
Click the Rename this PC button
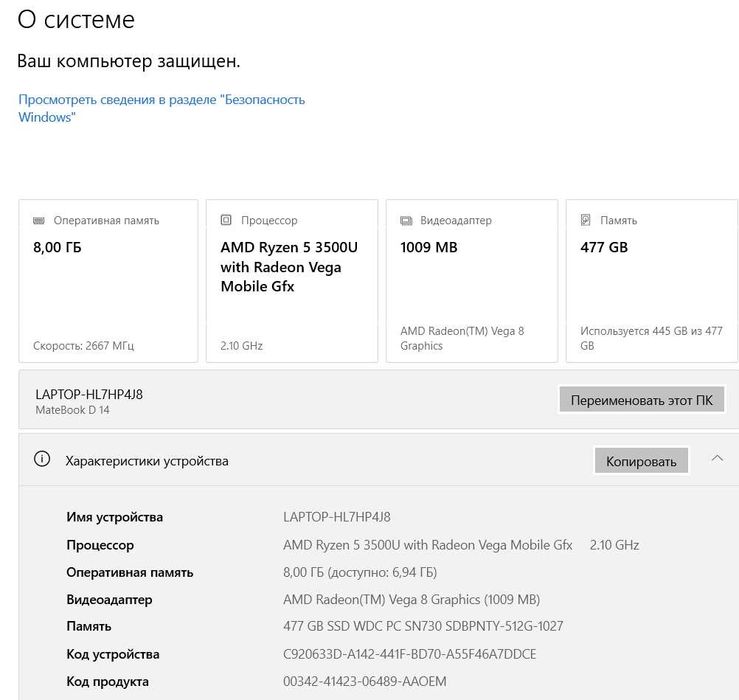pyautogui.click(x=641, y=400)
